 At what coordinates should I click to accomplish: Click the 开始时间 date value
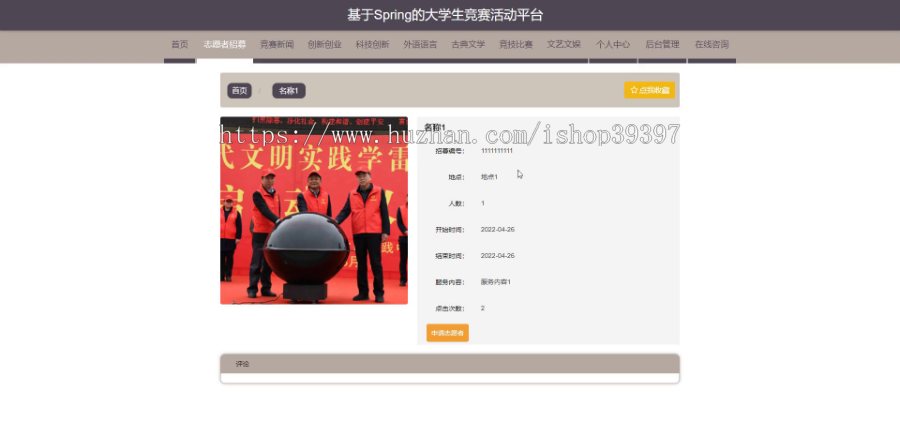pyautogui.click(x=498, y=230)
